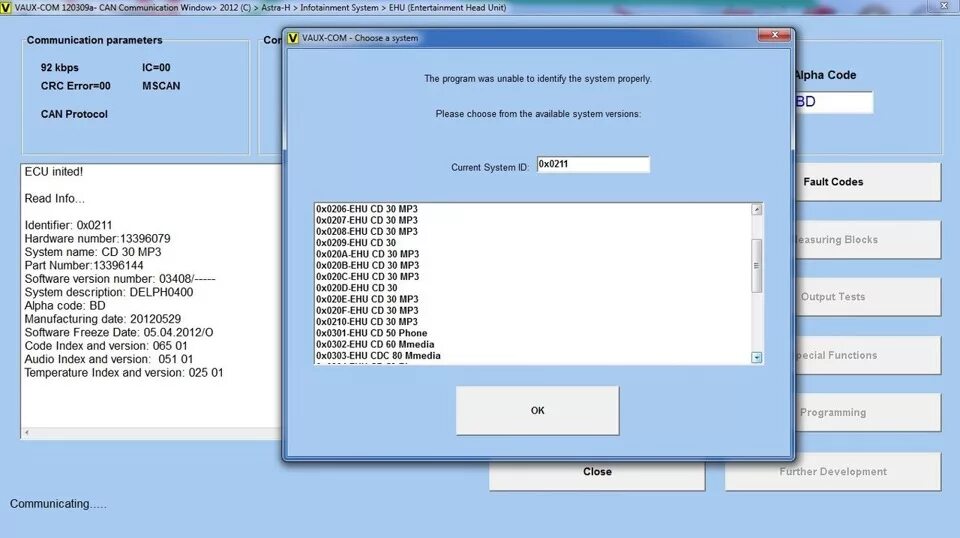This screenshot has height=538, width=960.
Task: Click the system list scrollbar thumb
Action: 757,266
